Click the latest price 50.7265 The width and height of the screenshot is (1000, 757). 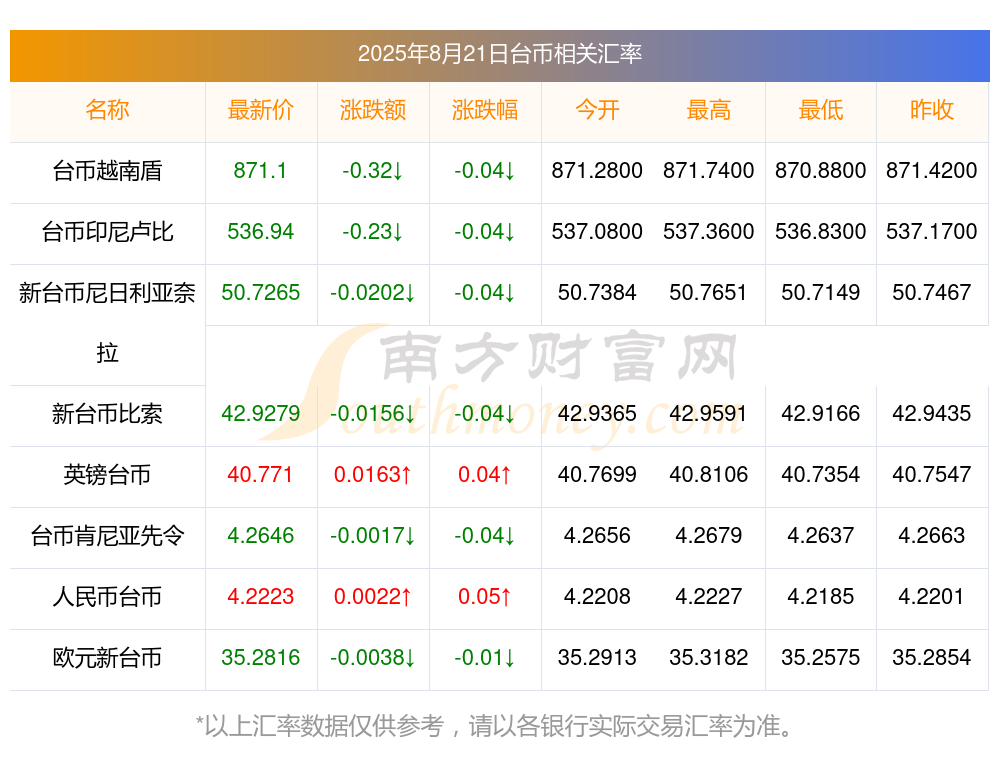pyautogui.click(x=260, y=293)
